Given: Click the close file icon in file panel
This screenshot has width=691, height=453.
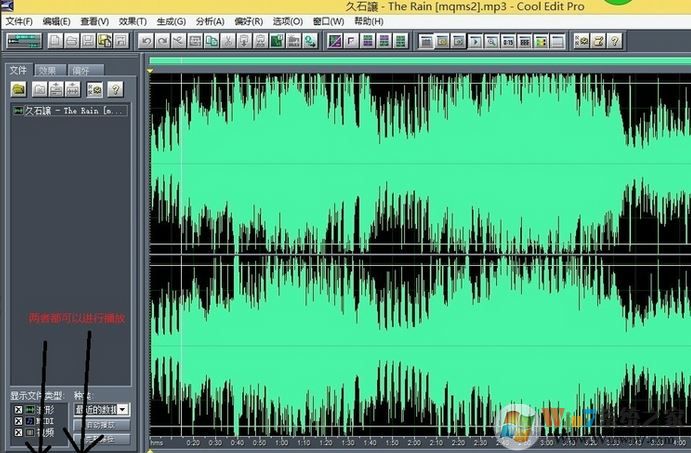Looking at the screenshot, I should 40,89.
